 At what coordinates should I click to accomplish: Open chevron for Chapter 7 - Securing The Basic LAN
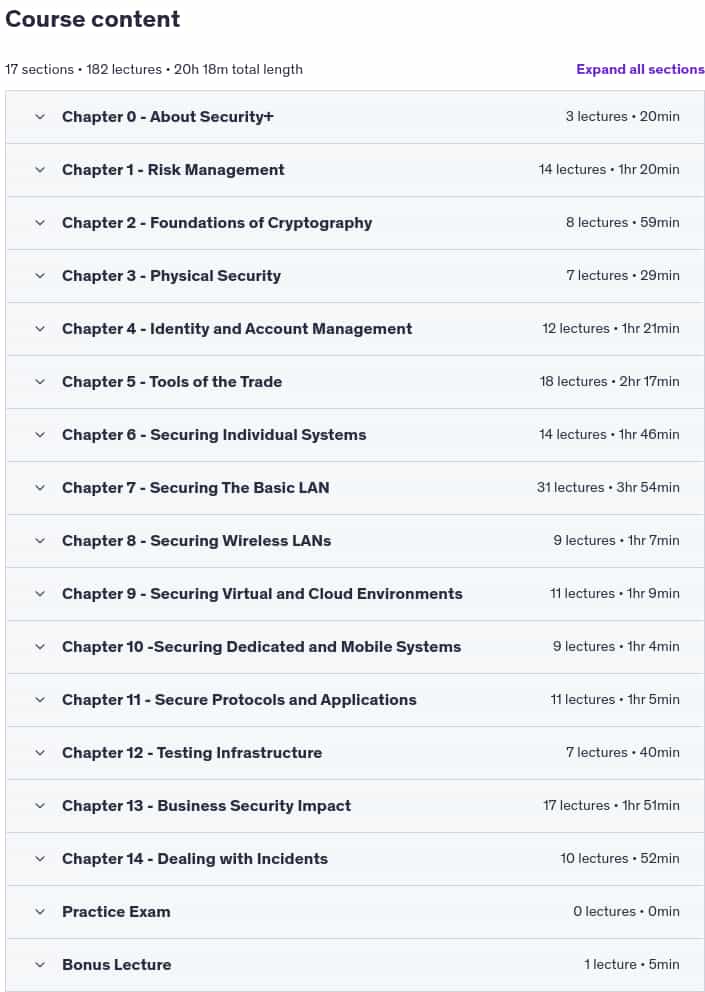click(40, 488)
